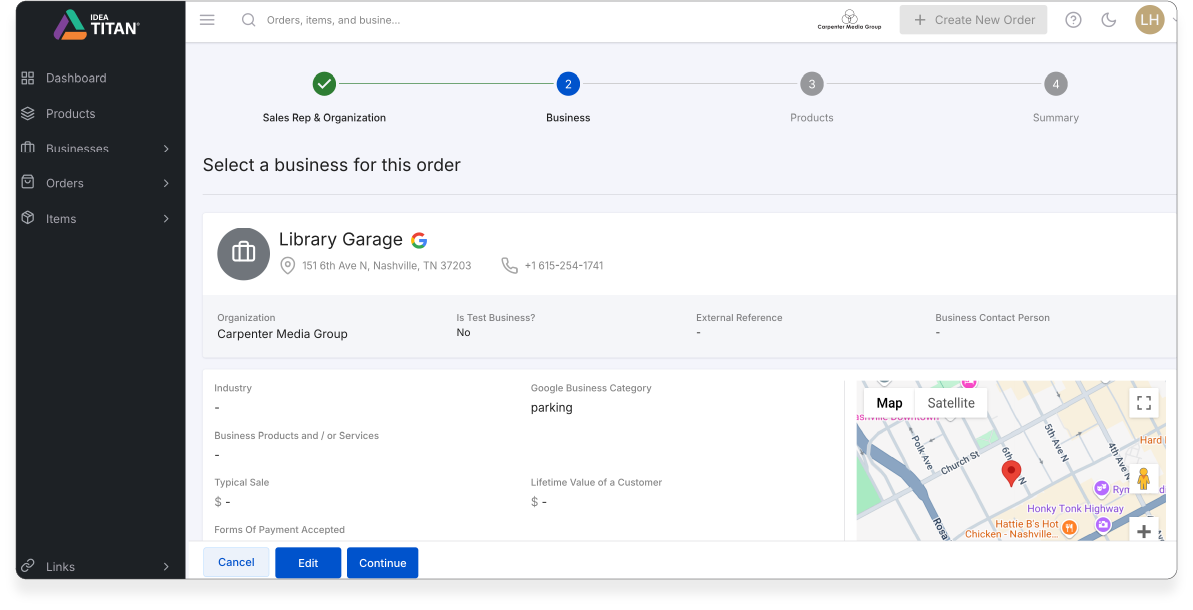Click the Items cube icon

click(x=28, y=218)
